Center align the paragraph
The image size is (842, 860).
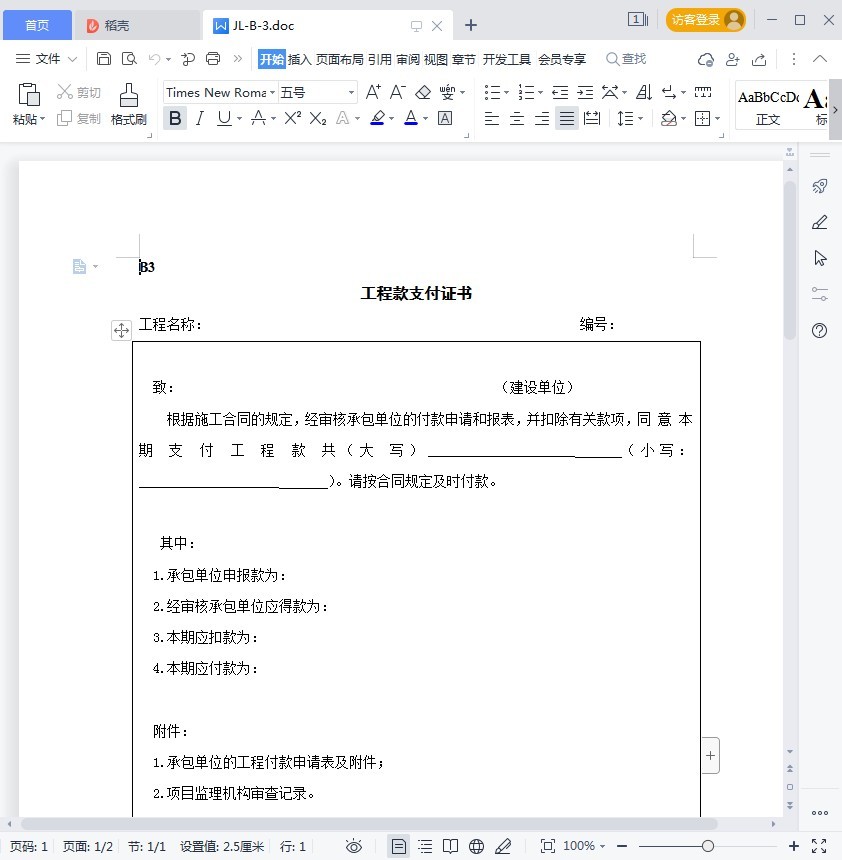coord(517,118)
